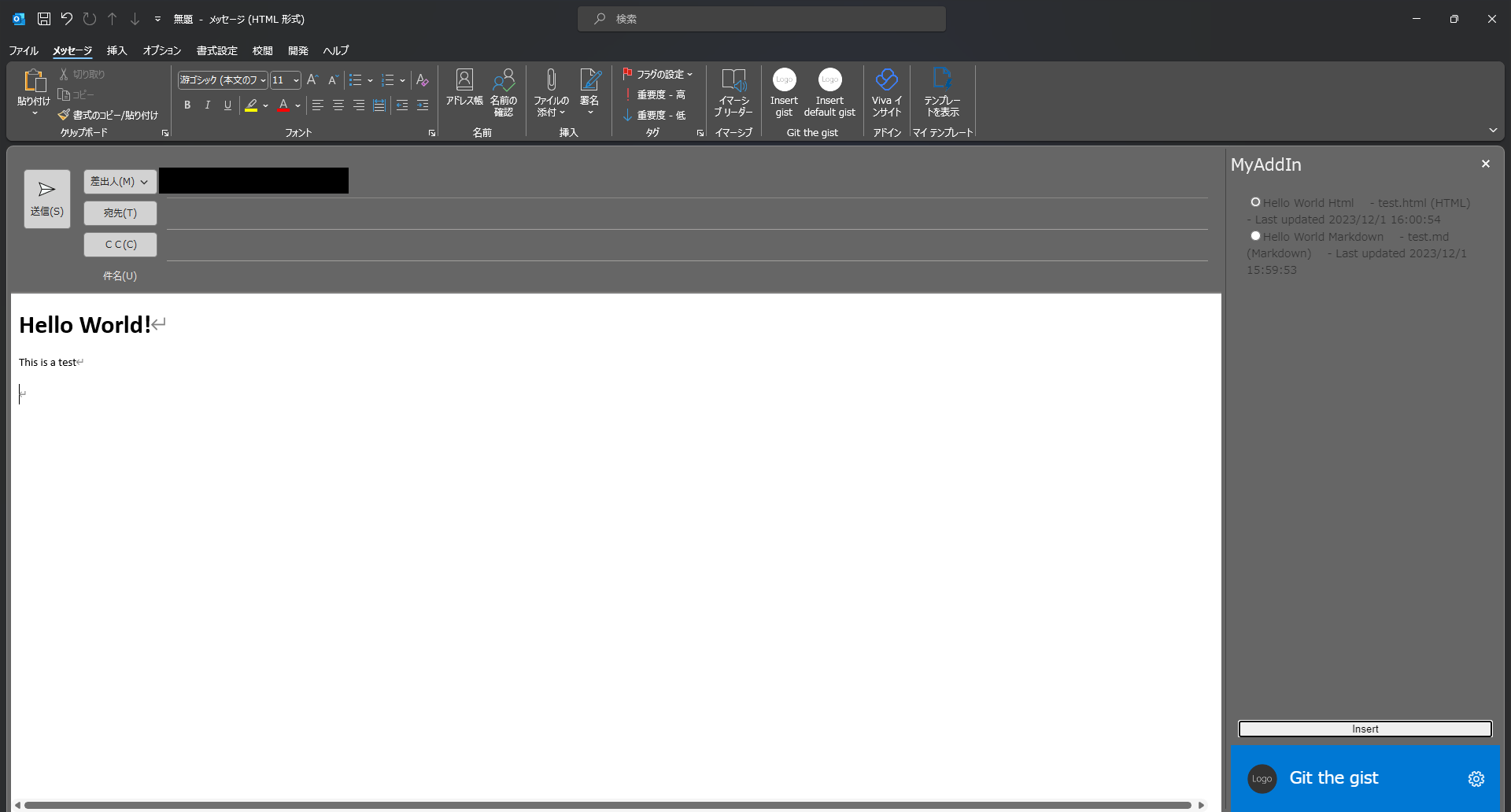
Task: Open the ファイル (File) tab
Action: point(24,50)
